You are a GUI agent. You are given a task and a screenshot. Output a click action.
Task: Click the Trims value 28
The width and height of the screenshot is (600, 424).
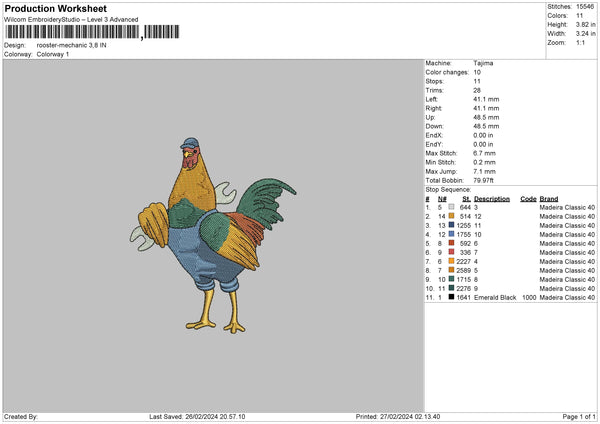(477, 90)
